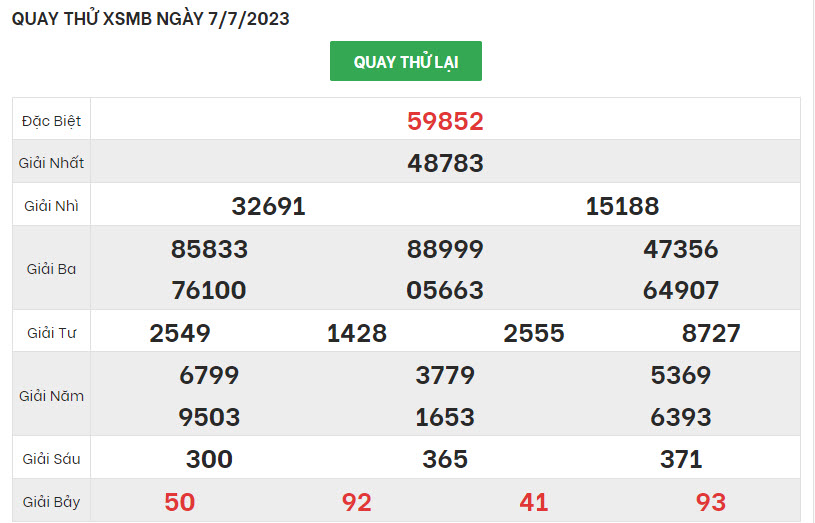This screenshot has width=815, height=523.
Task: Click the red special prize number 59852
Action: (445, 121)
